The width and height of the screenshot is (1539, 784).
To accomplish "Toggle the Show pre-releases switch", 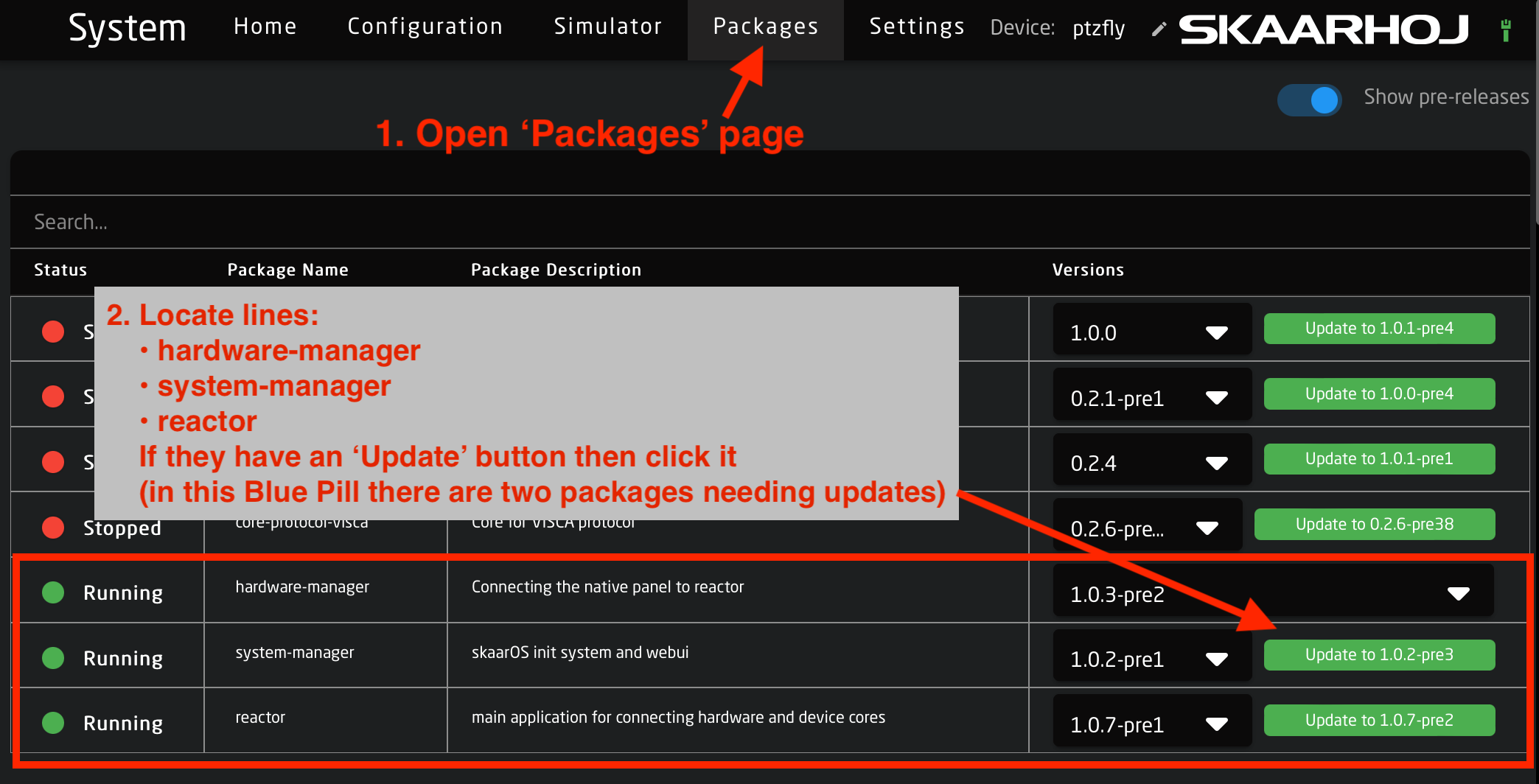I will 1310,99.
